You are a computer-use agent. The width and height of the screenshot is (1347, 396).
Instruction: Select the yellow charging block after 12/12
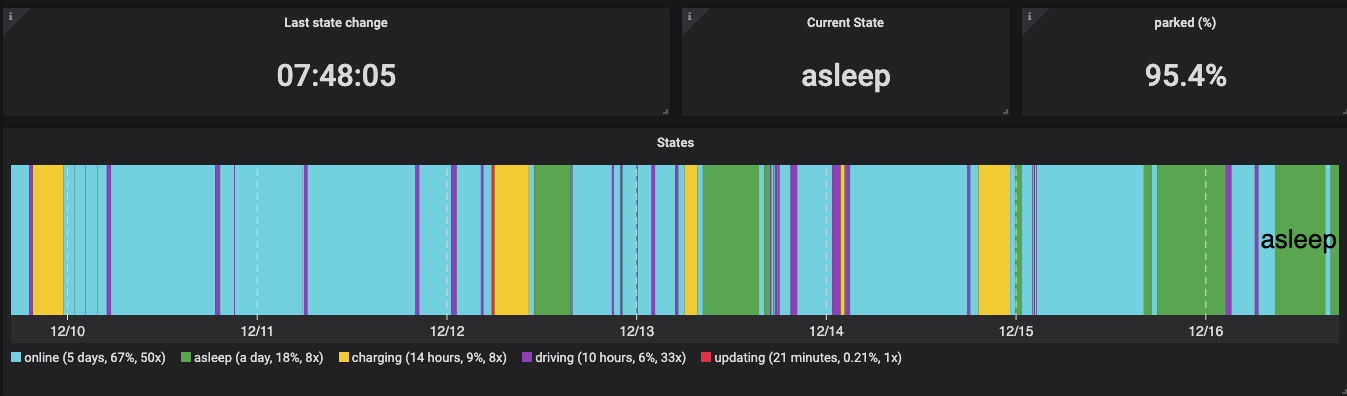pos(511,240)
